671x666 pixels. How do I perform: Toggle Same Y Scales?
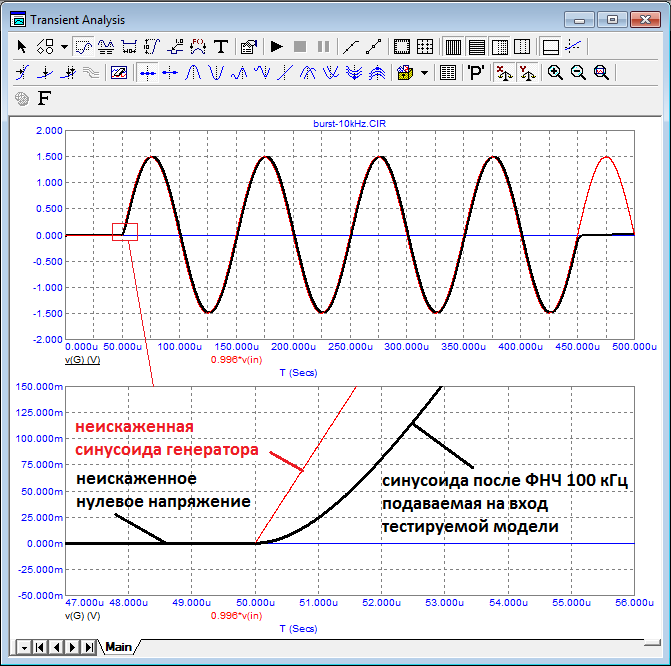pos(527,73)
